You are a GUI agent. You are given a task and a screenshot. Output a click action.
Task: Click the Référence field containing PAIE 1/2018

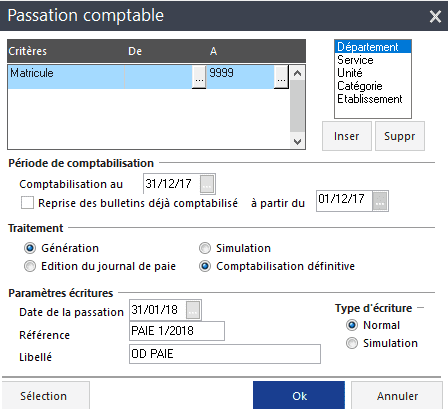click(x=177, y=331)
